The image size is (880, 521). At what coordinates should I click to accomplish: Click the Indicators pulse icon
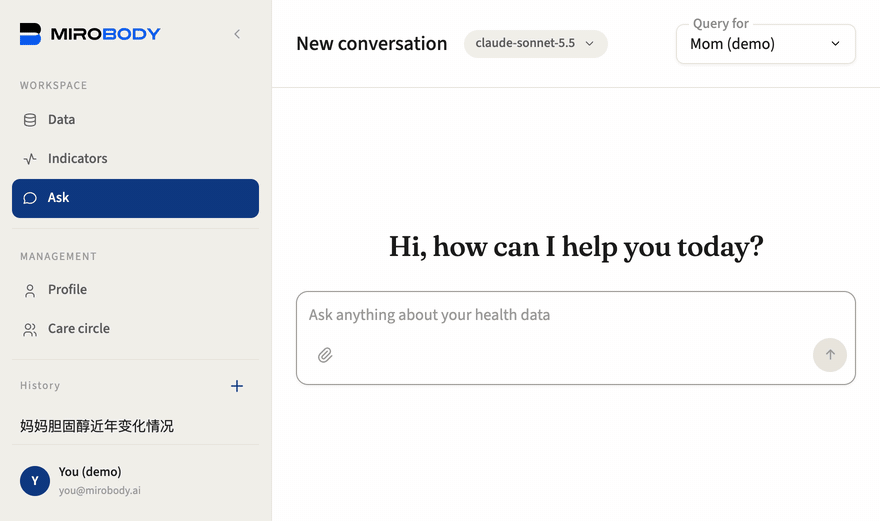click(x=30, y=159)
